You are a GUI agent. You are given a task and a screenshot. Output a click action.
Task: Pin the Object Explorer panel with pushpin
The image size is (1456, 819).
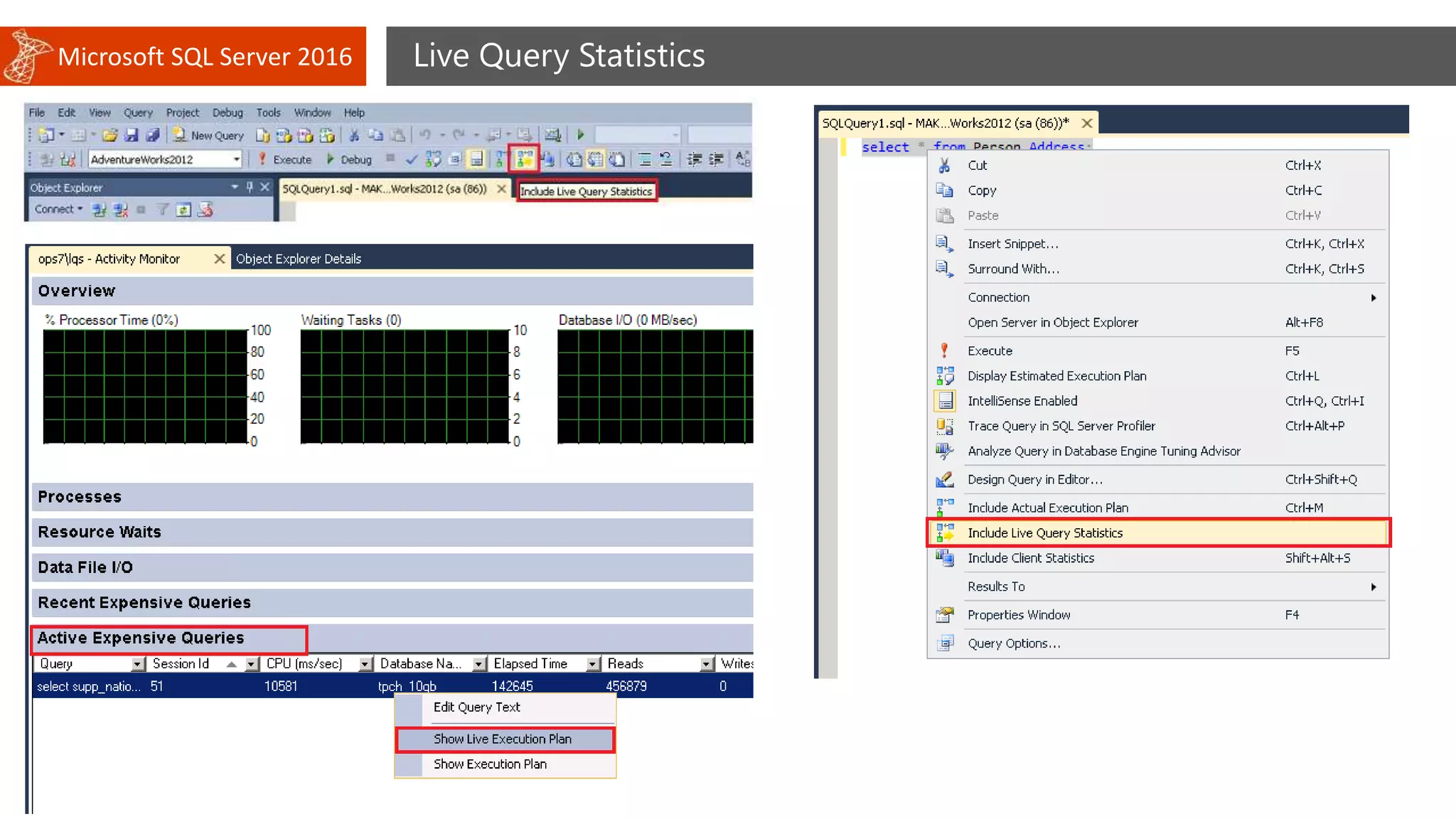[x=250, y=187]
